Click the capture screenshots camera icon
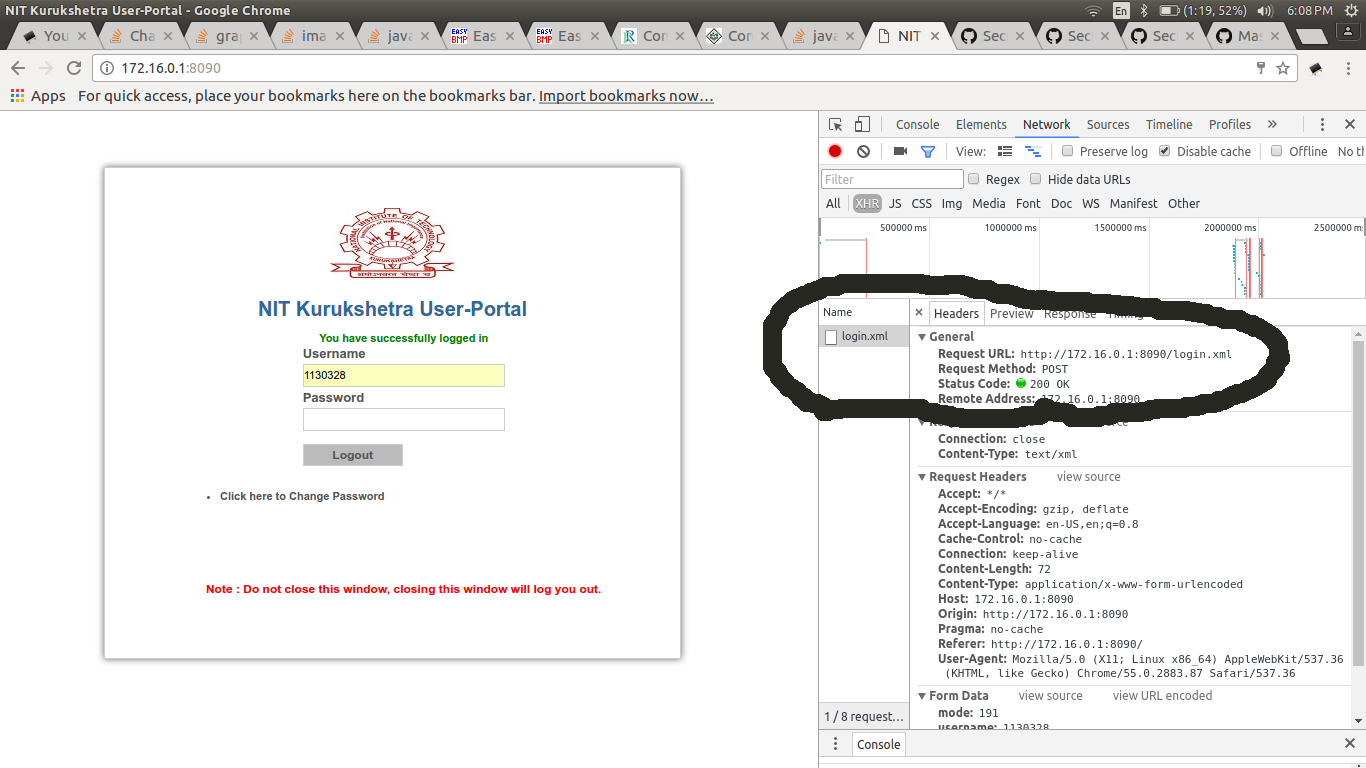The height and width of the screenshot is (768, 1366). click(x=900, y=151)
